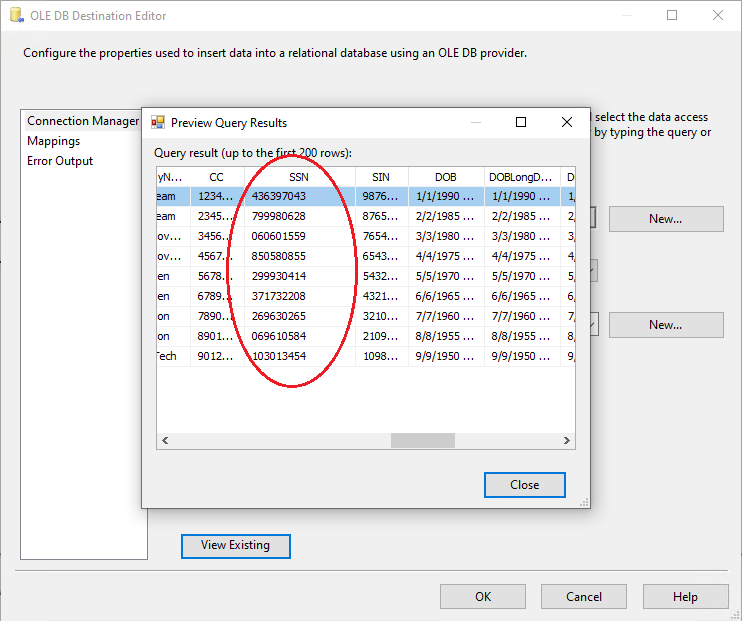Open the Connection Manager page
The width and height of the screenshot is (742, 621).
[82, 121]
